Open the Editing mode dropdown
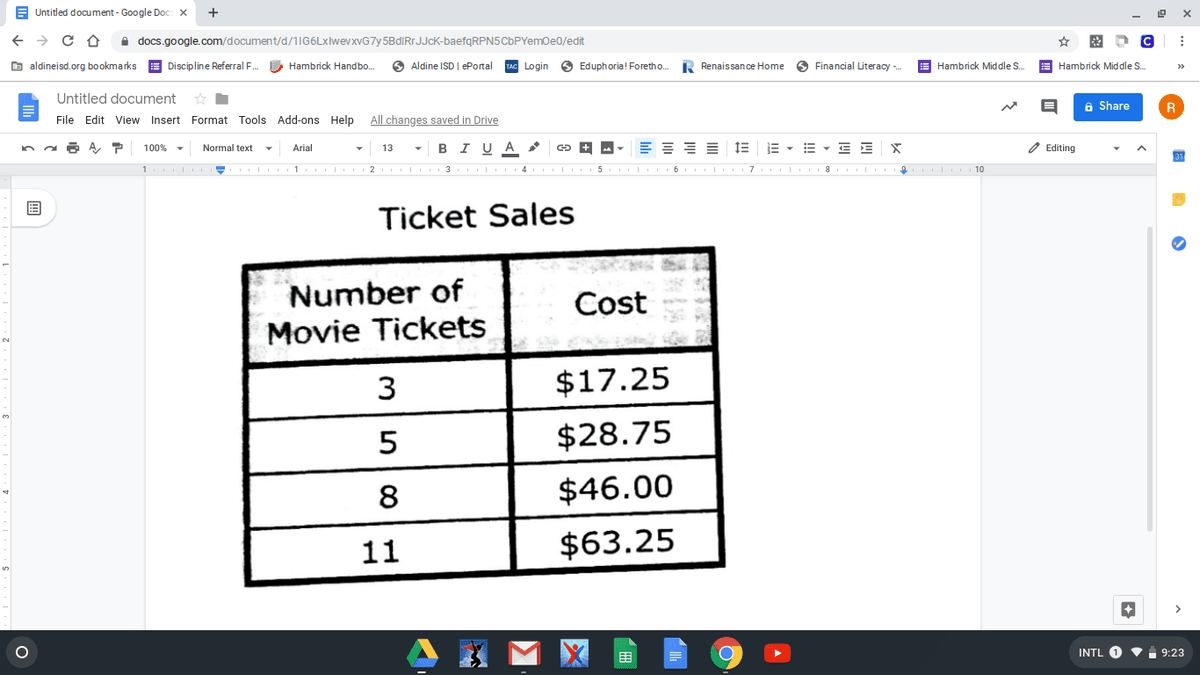The image size is (1200, 675). click(x=1075, y=148)
